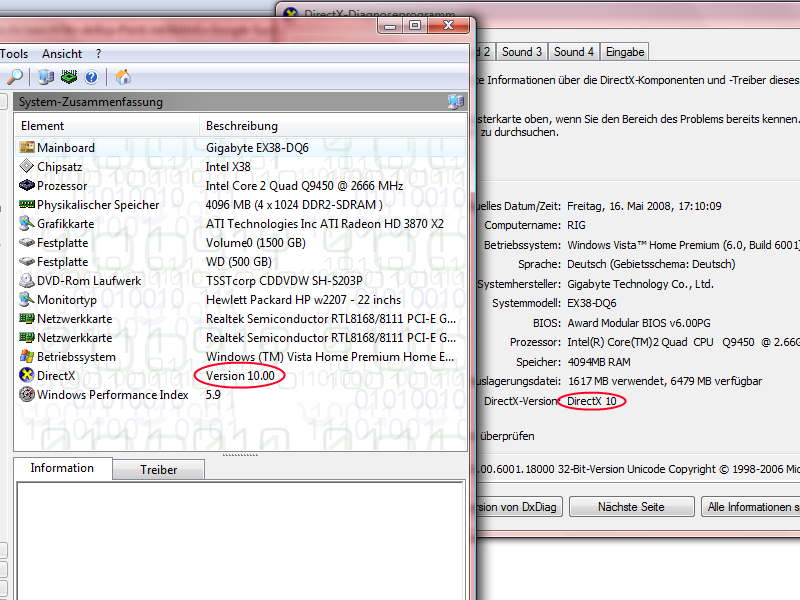Click the System-Zusammenfassung header computer icon
This screenshot has width=800, height=600.
(456, 102)
